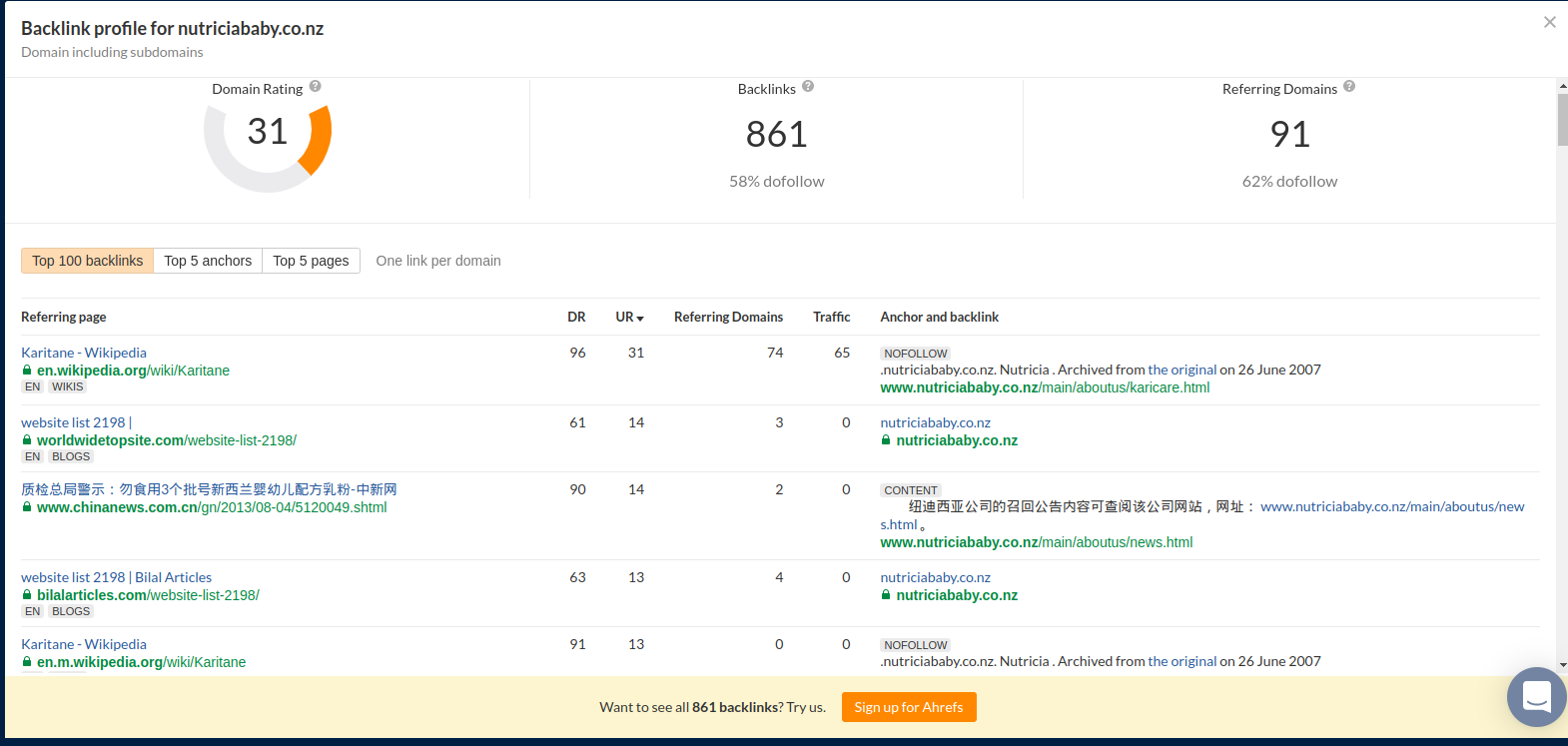Click the lock icon beside bilalarticles.com URL

click(27, 595)
